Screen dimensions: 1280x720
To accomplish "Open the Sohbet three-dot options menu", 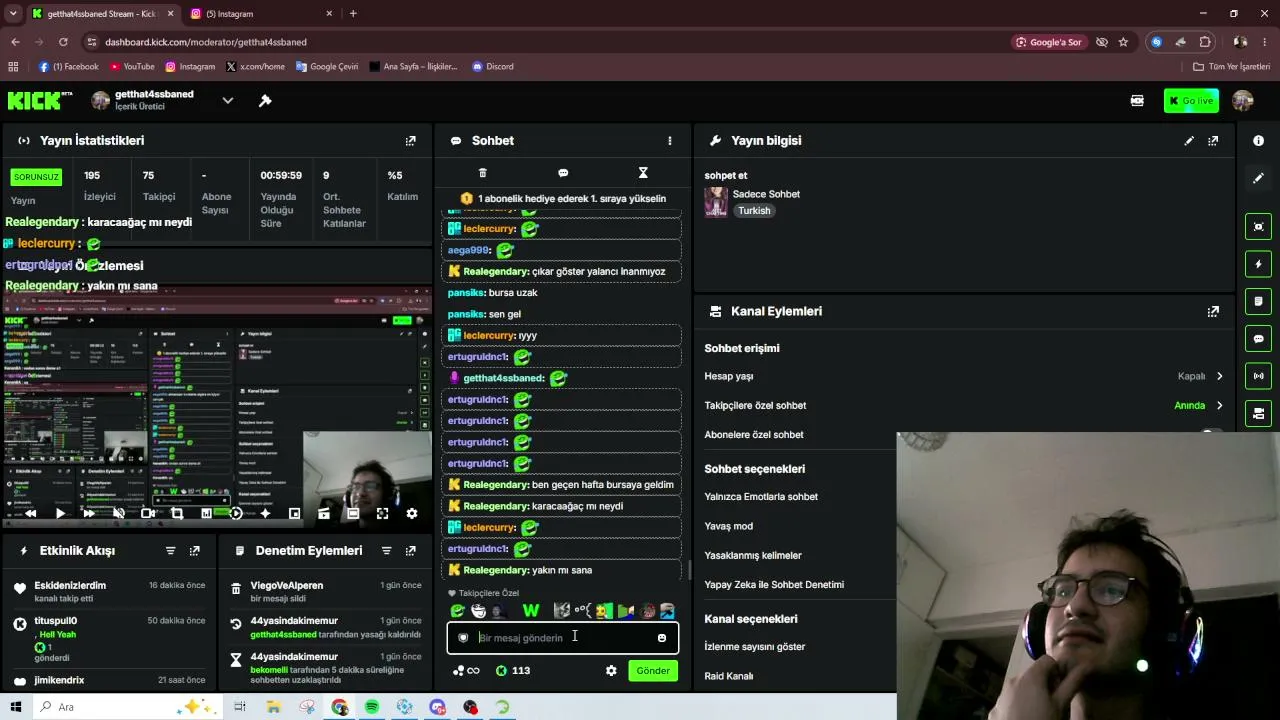I will pos(670,141).
